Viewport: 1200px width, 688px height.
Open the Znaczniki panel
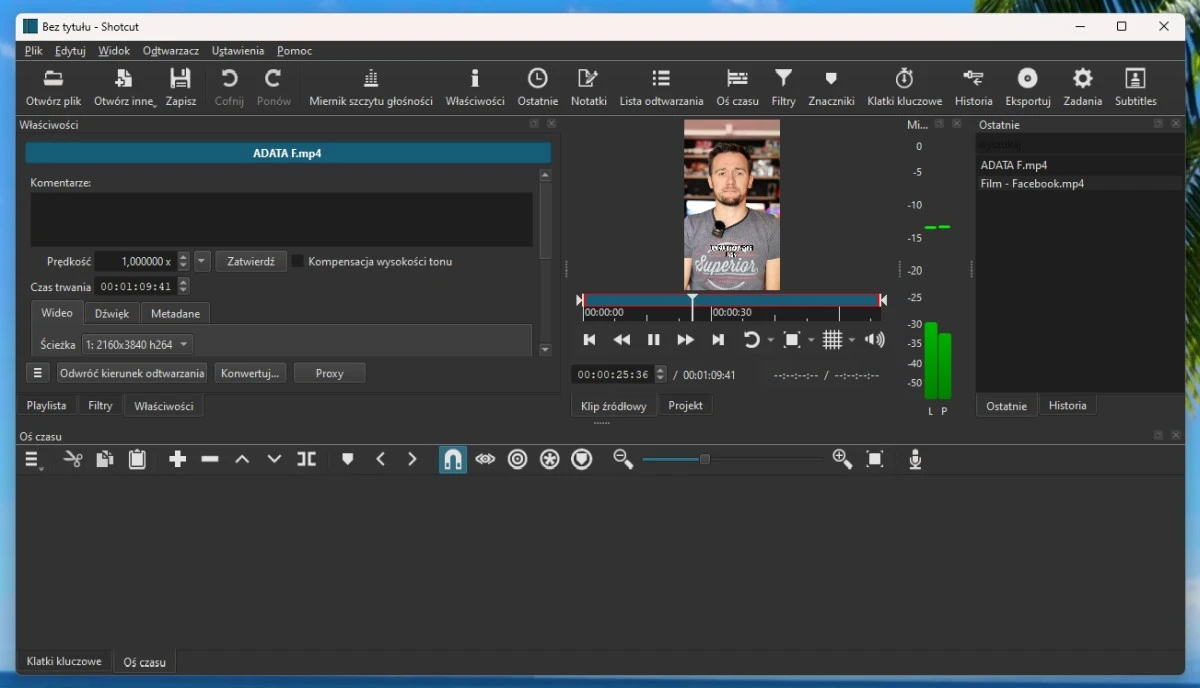(x=829, y=88)
